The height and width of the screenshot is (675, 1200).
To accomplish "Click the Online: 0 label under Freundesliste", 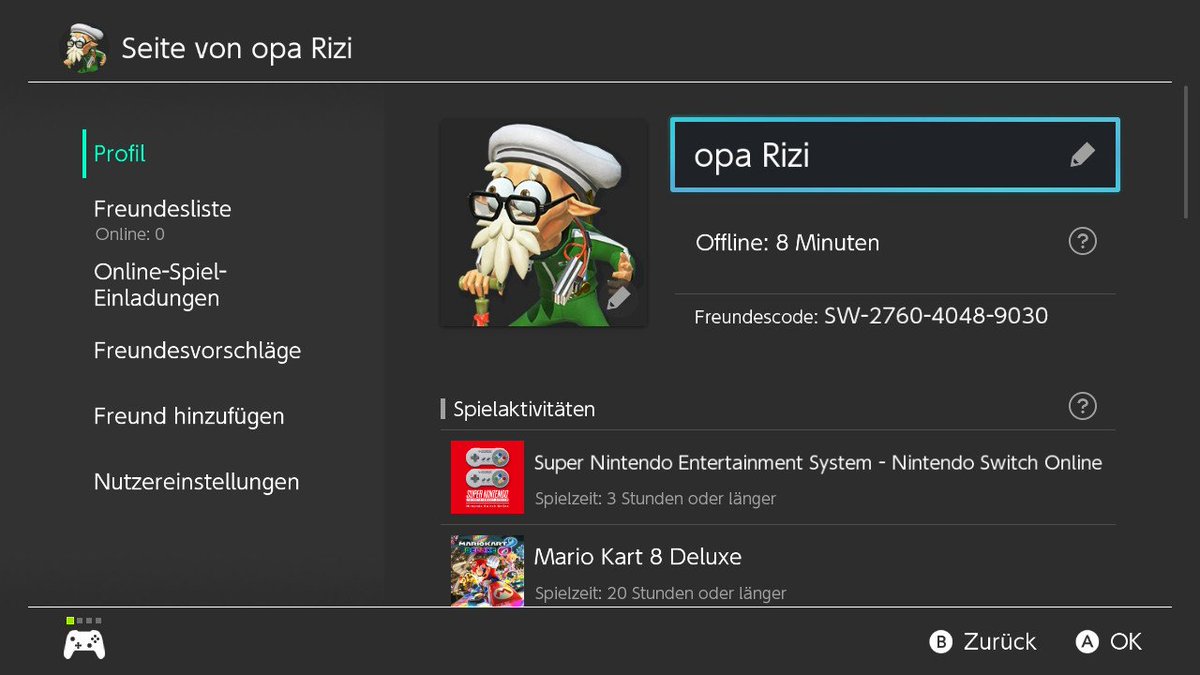I will coord(130,235).
